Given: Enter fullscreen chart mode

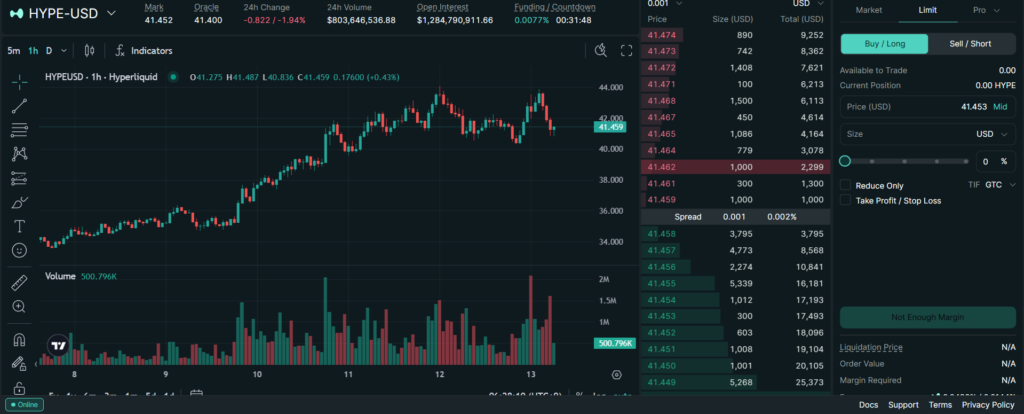Looking at the screenshot, I should coord(626,50).
